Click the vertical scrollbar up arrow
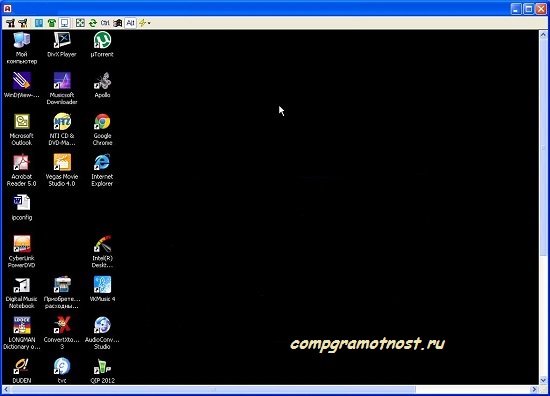Viewport: 550px width, 396px height. [x=543, y=34]
